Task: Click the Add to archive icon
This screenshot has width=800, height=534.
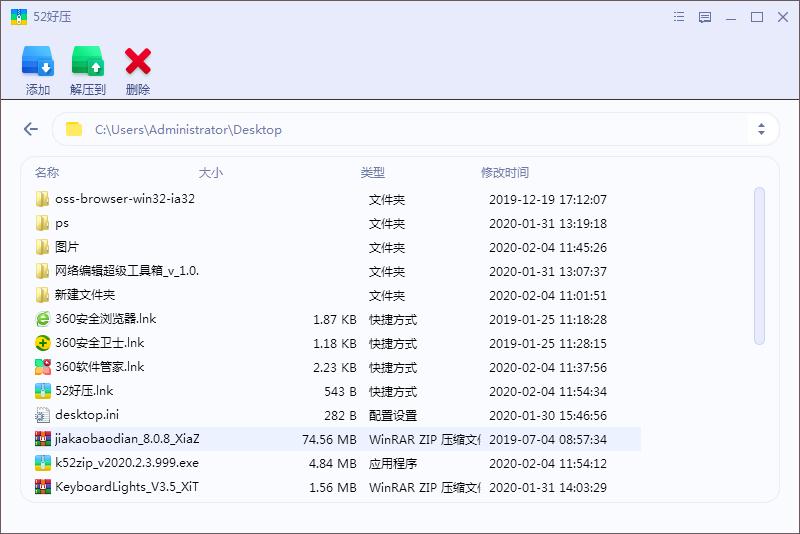Action: click(37, 63)
